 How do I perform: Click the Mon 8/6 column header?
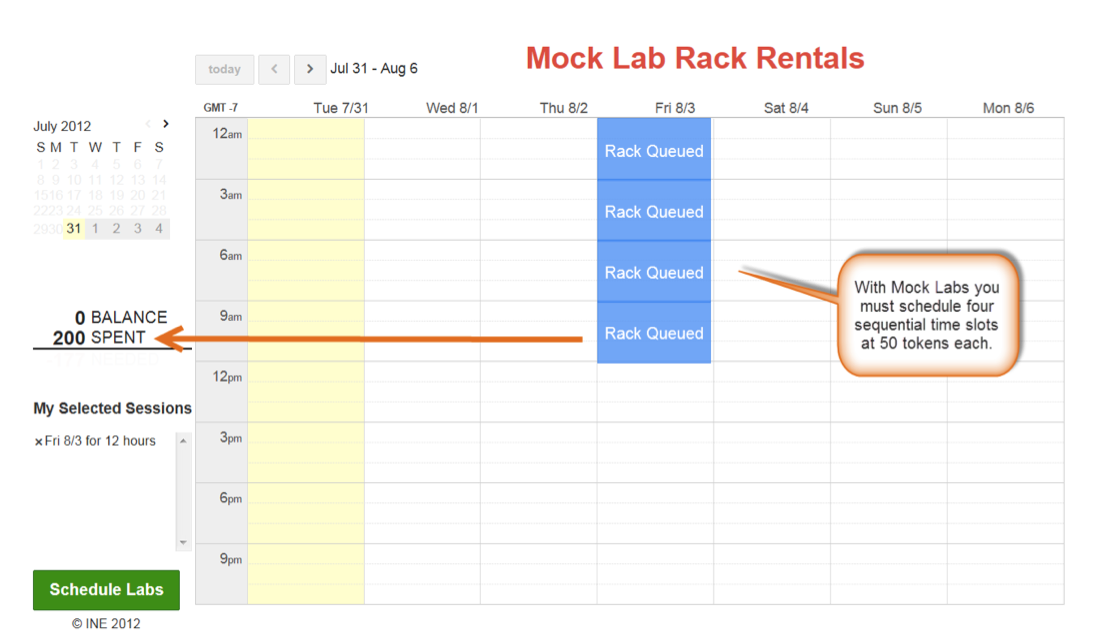[x=1010, y=108]
